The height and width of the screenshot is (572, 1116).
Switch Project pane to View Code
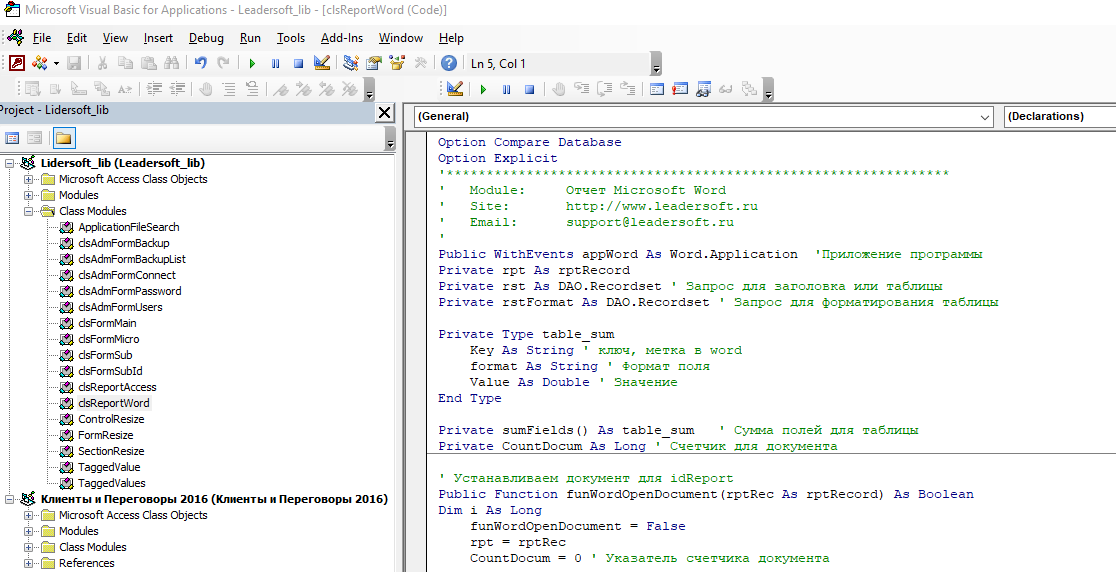tap(13, 138)
